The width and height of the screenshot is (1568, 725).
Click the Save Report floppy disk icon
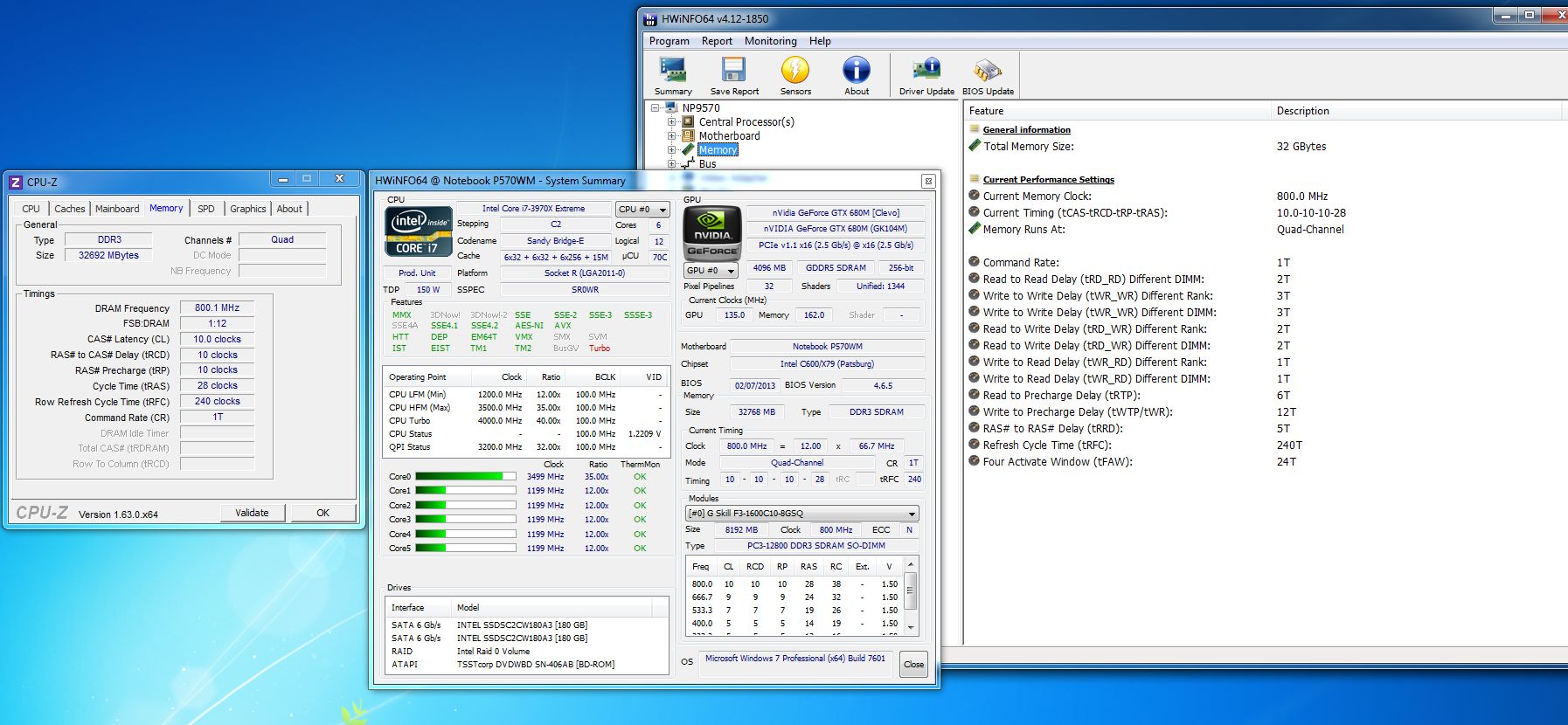tap(733, 70)
